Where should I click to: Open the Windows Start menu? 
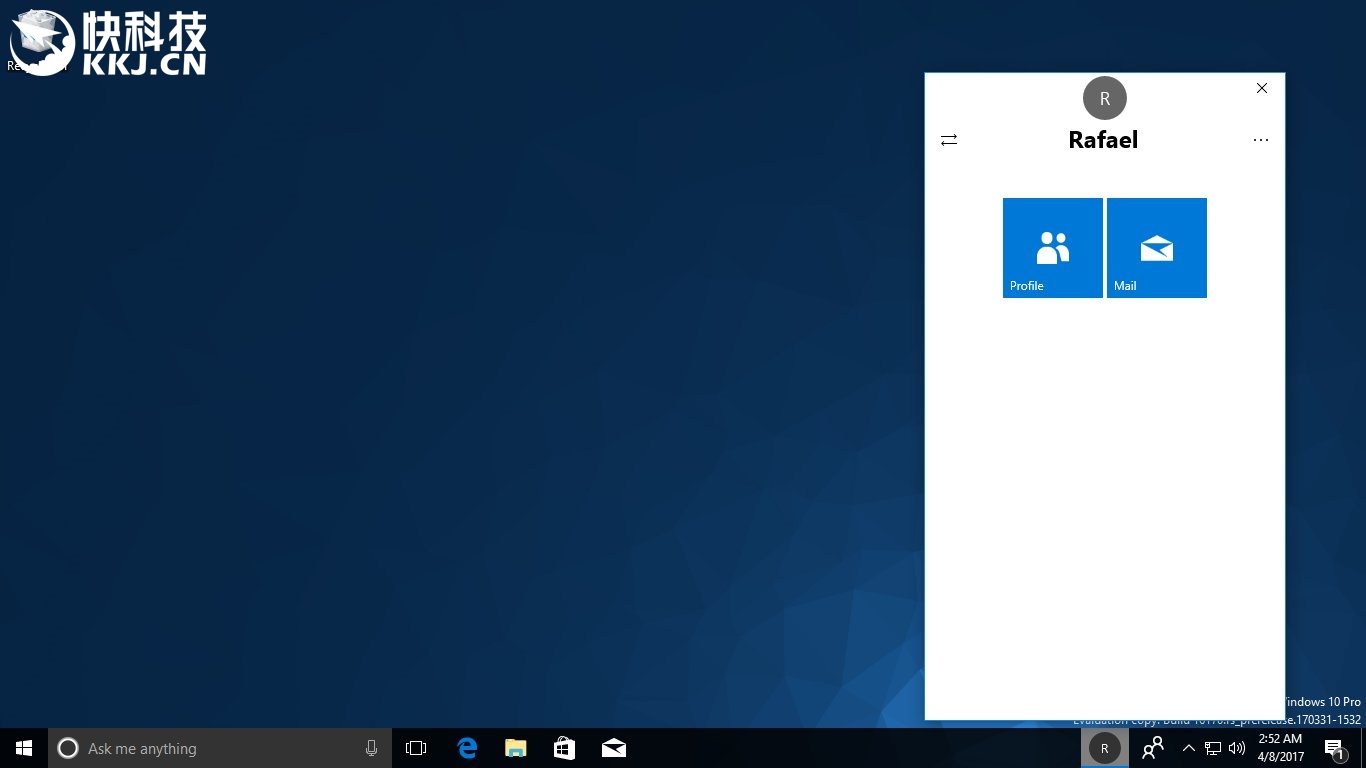click(x=24, y=748)
